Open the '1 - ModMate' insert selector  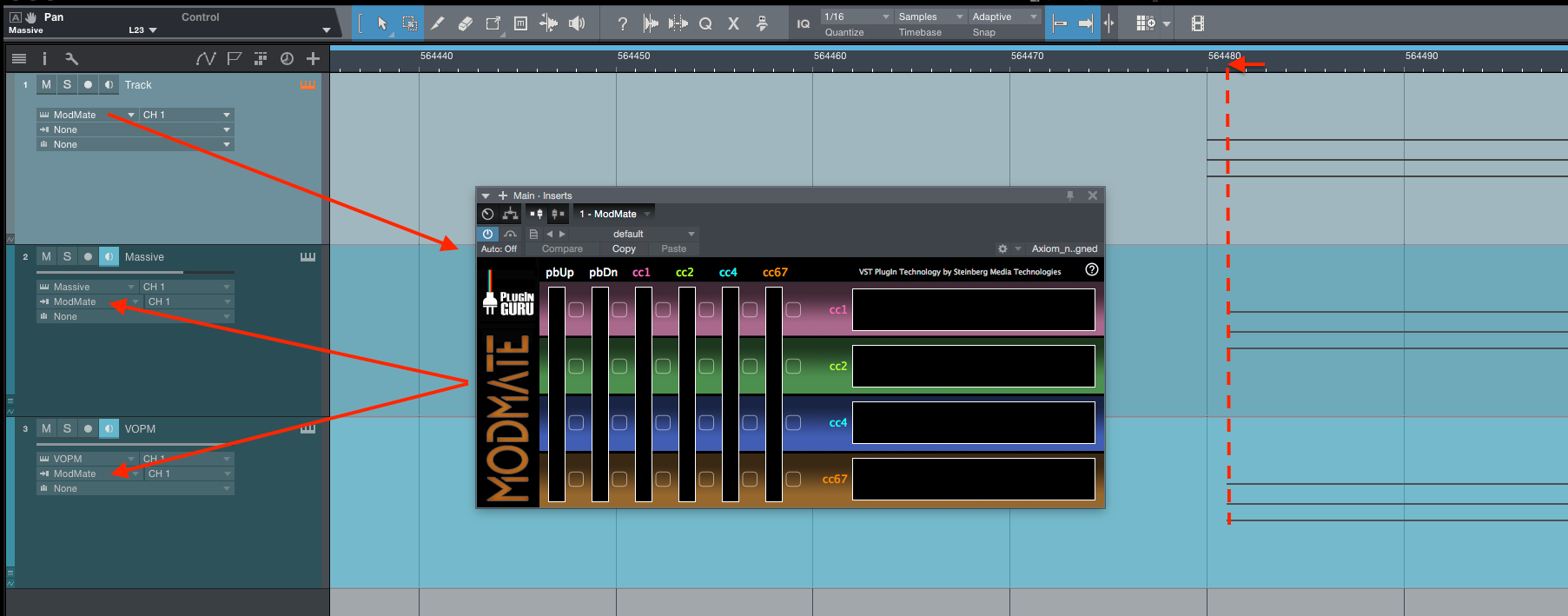(x=615, y=214)
